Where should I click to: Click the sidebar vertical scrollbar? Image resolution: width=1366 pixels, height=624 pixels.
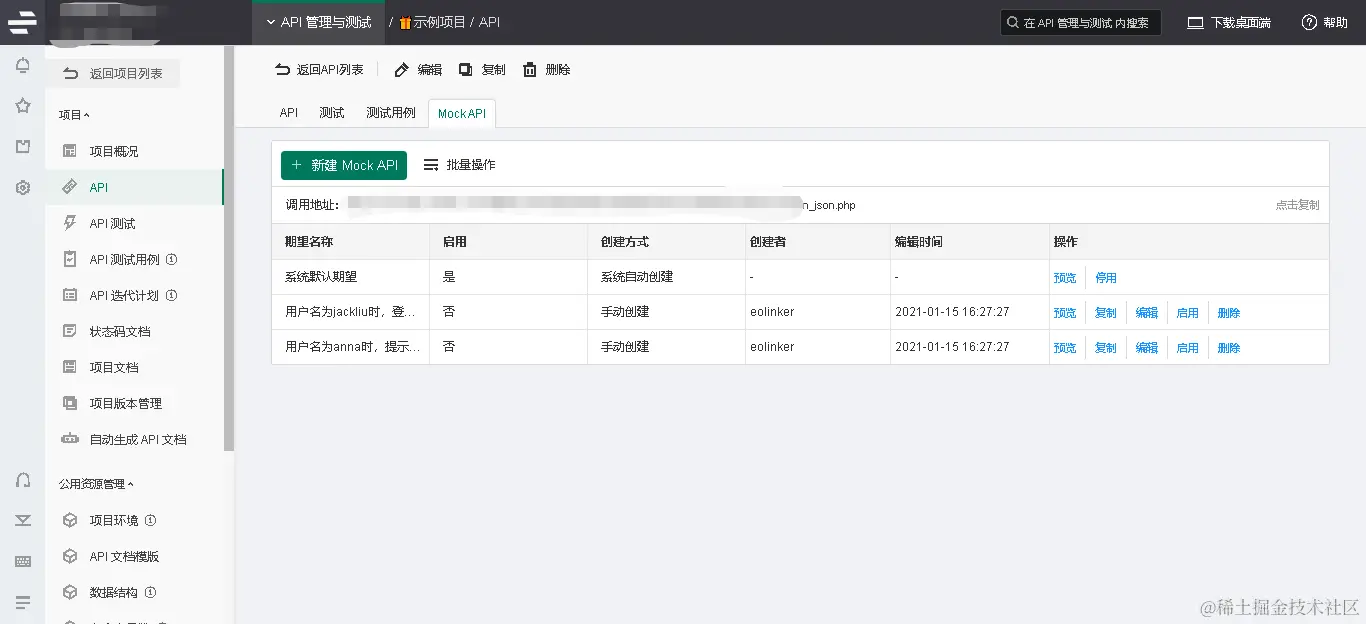click(229, 250)
